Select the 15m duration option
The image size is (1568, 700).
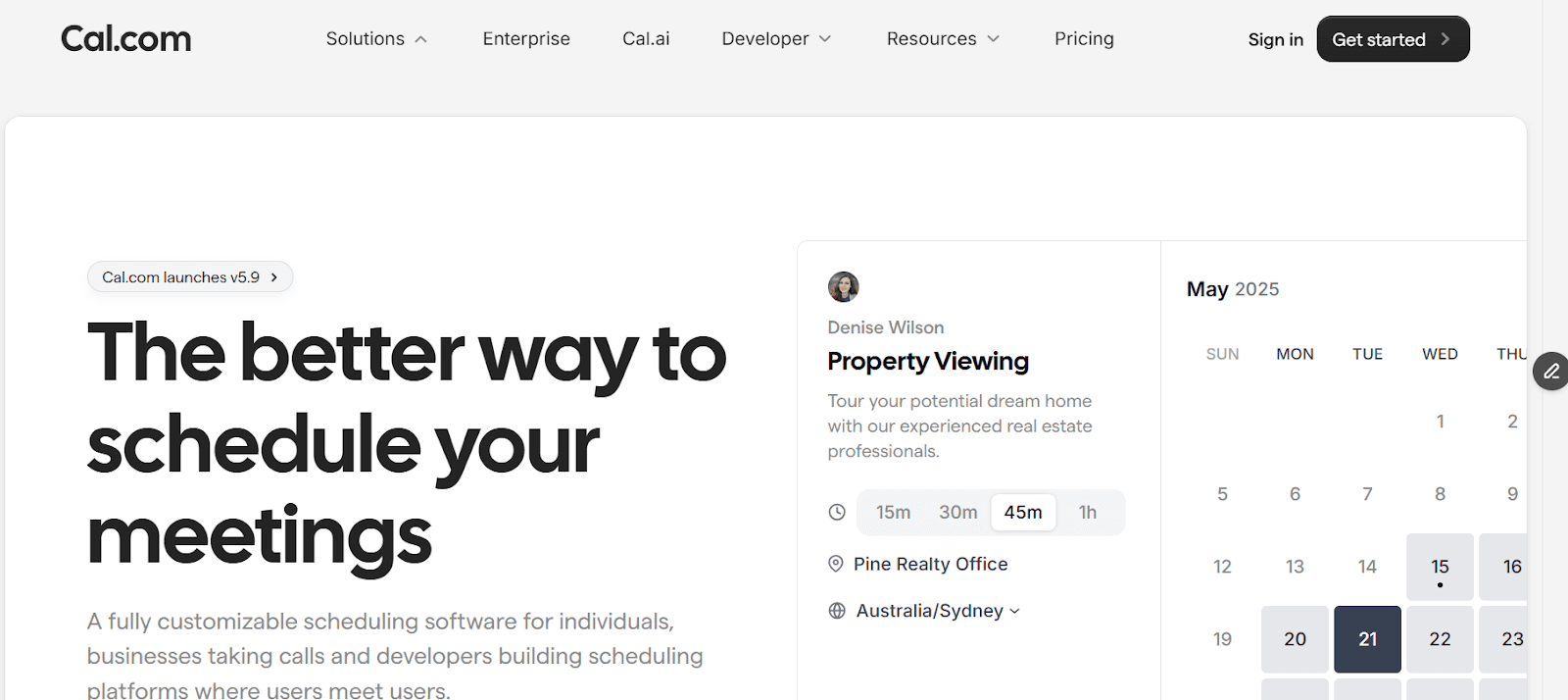pos(893,513)
